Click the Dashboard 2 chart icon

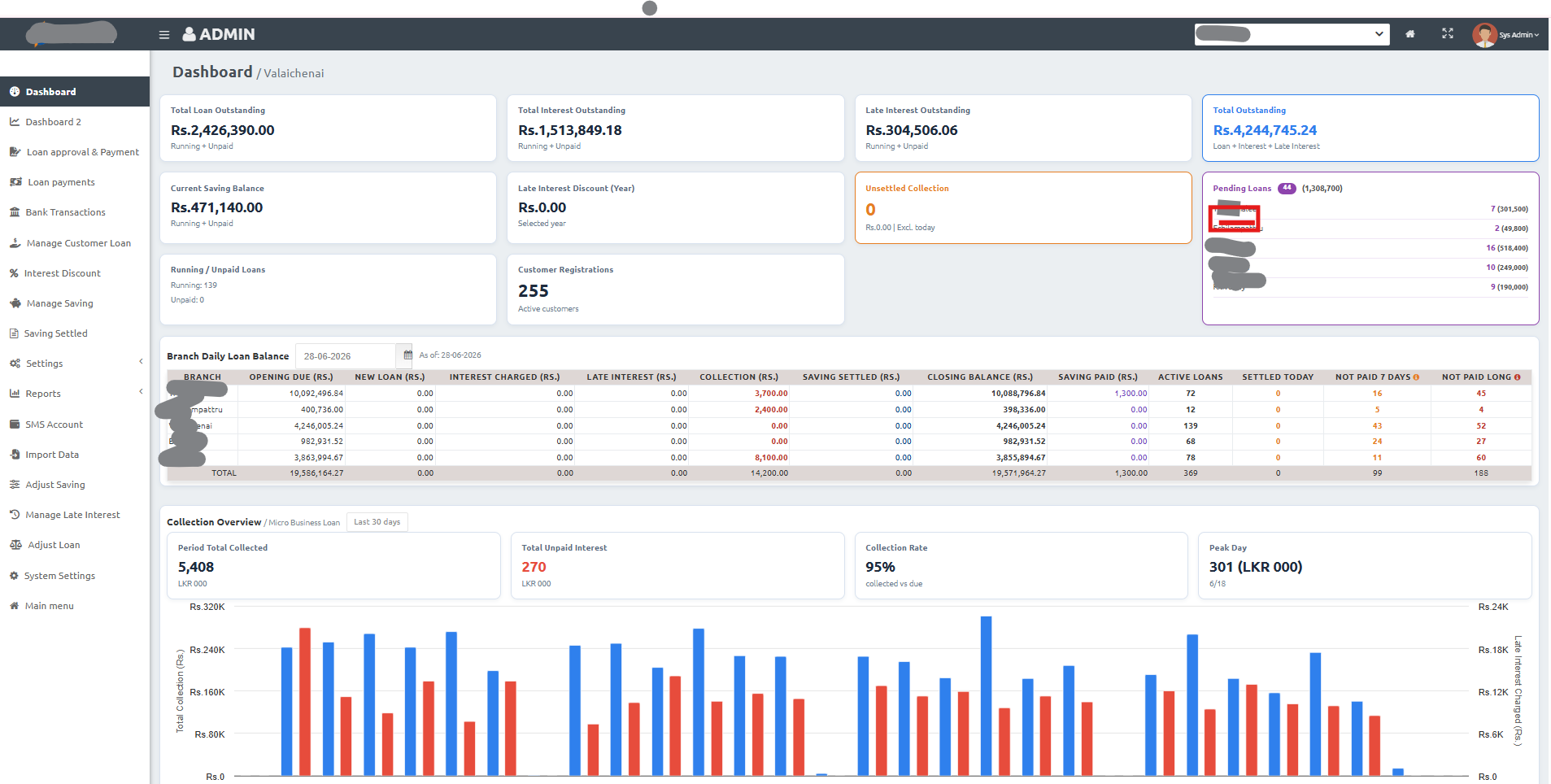point(15,122)
